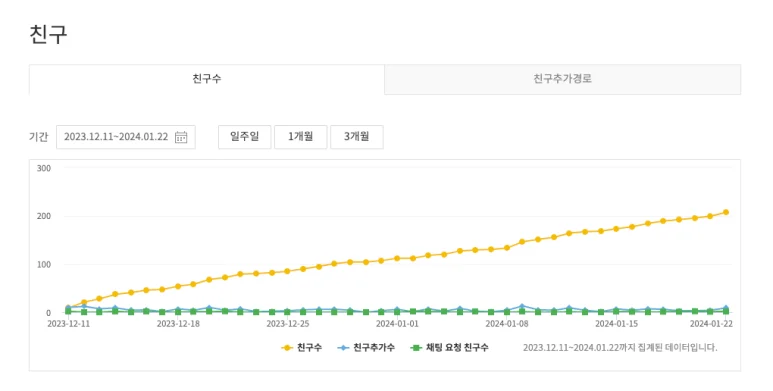The width and height of the screenshot is (773, 391).
Task: Click the date range field 2023.12.11~2024.01.22
Action: pos(126,137)
